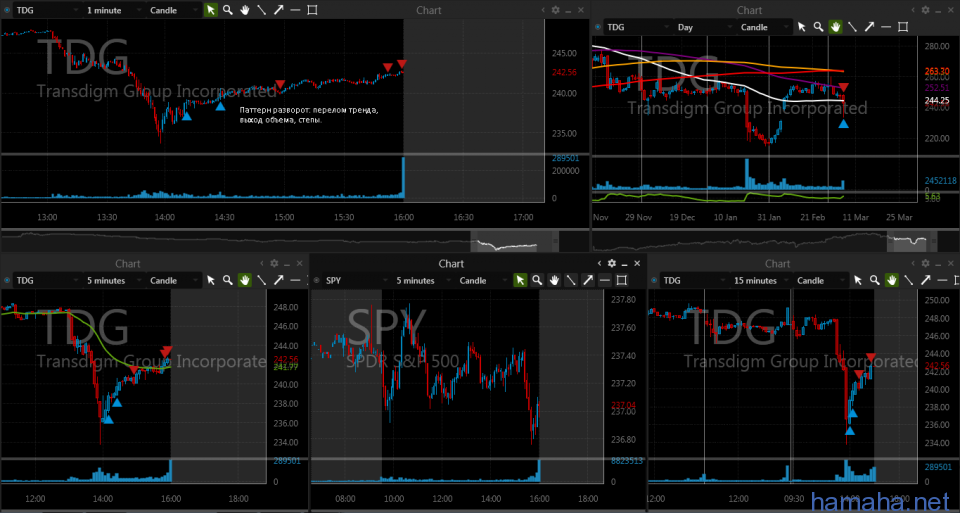Select the arrow drawing tool in SPY chart
The height and width of the screenshot is (513, 960).
(x=588, y=280)
